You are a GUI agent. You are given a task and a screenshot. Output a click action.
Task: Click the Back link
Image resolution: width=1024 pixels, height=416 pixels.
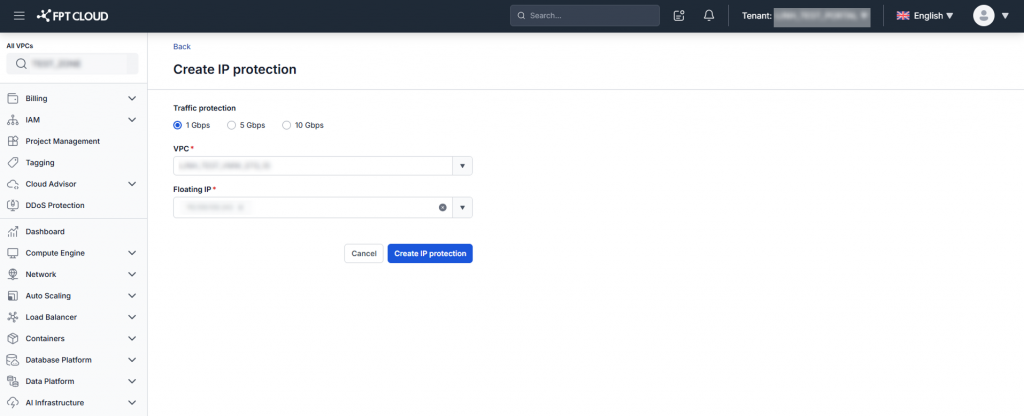(181, 47)
